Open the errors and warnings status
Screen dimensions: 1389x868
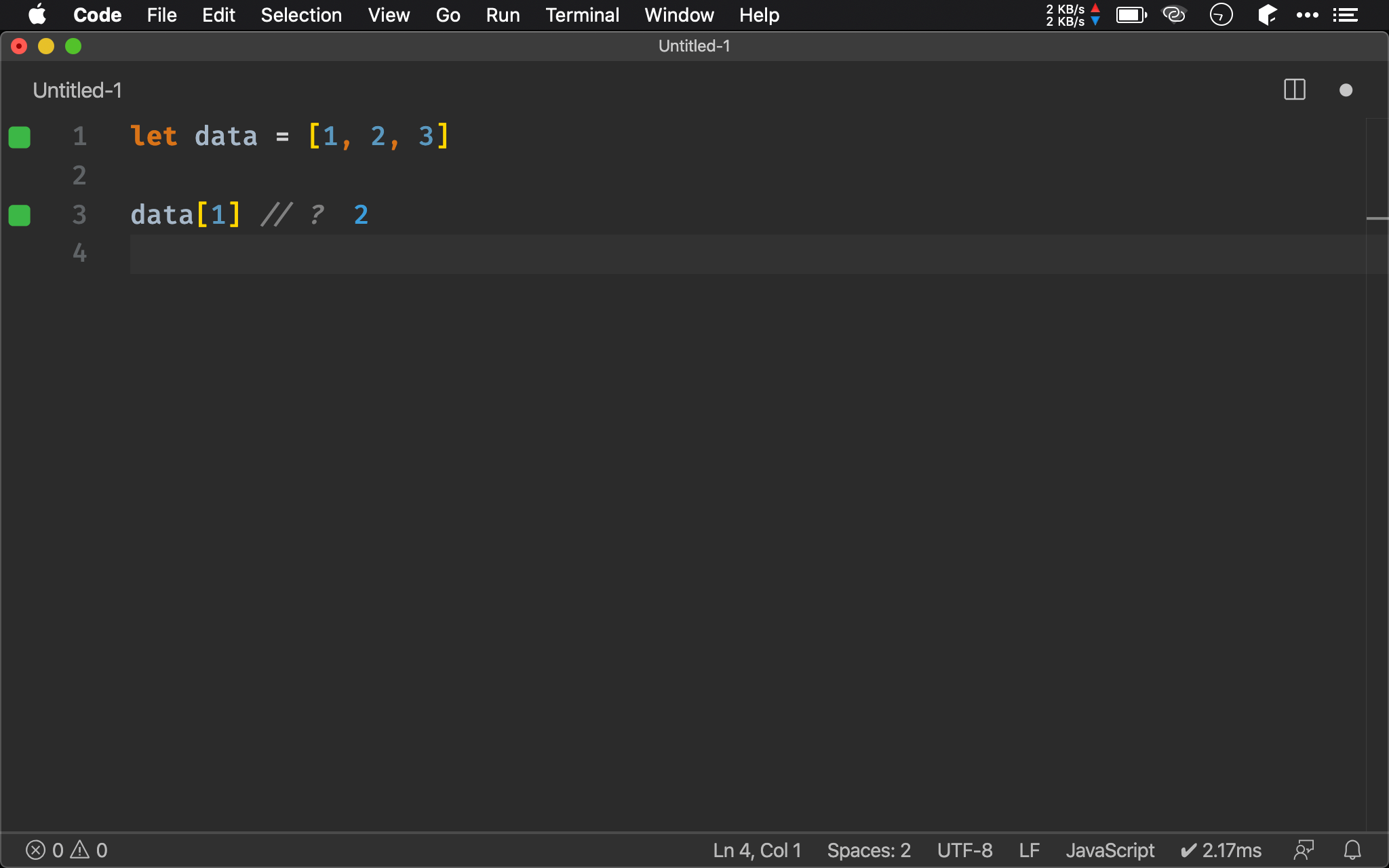tap(66, 850)
